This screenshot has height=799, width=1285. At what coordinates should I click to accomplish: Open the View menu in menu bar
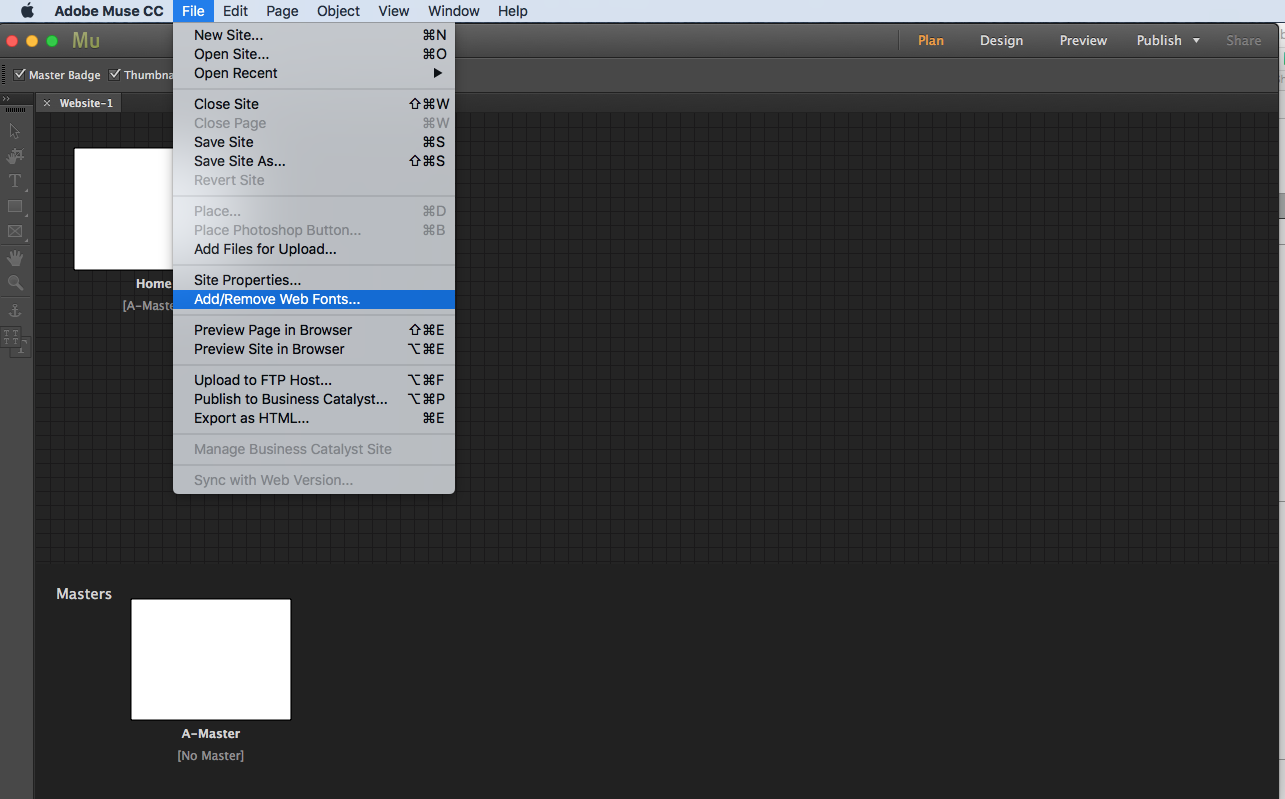click(394, 11)
